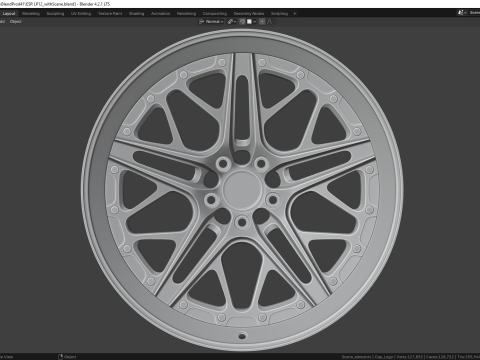The height and width of the screenshot is (360, 480).
Task: Open the Normal transform orientation dropdown
Action: (x=211, y=22)
